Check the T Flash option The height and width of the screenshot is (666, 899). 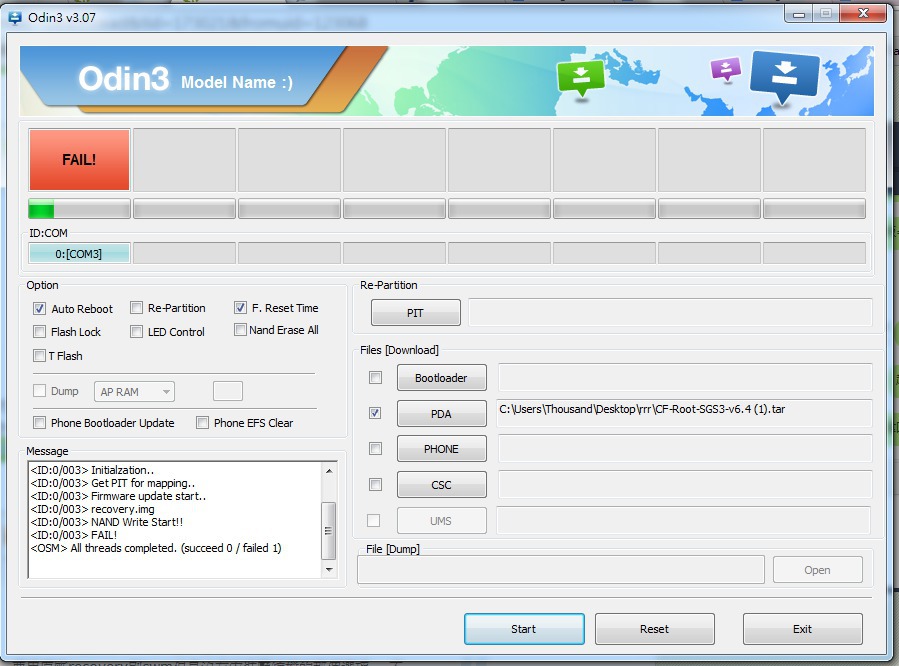pos(39,355)
